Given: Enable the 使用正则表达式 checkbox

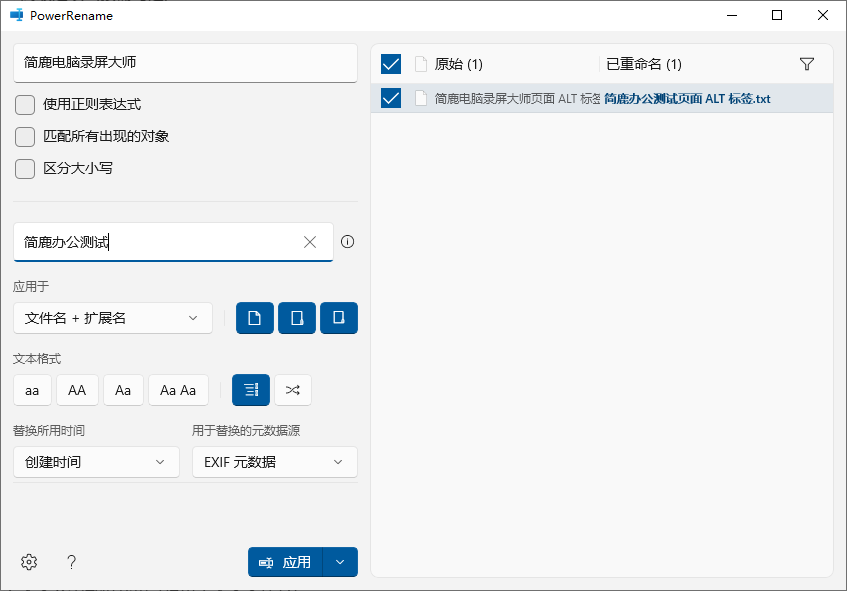Looking at the screenshot, I should click(25, 104).
